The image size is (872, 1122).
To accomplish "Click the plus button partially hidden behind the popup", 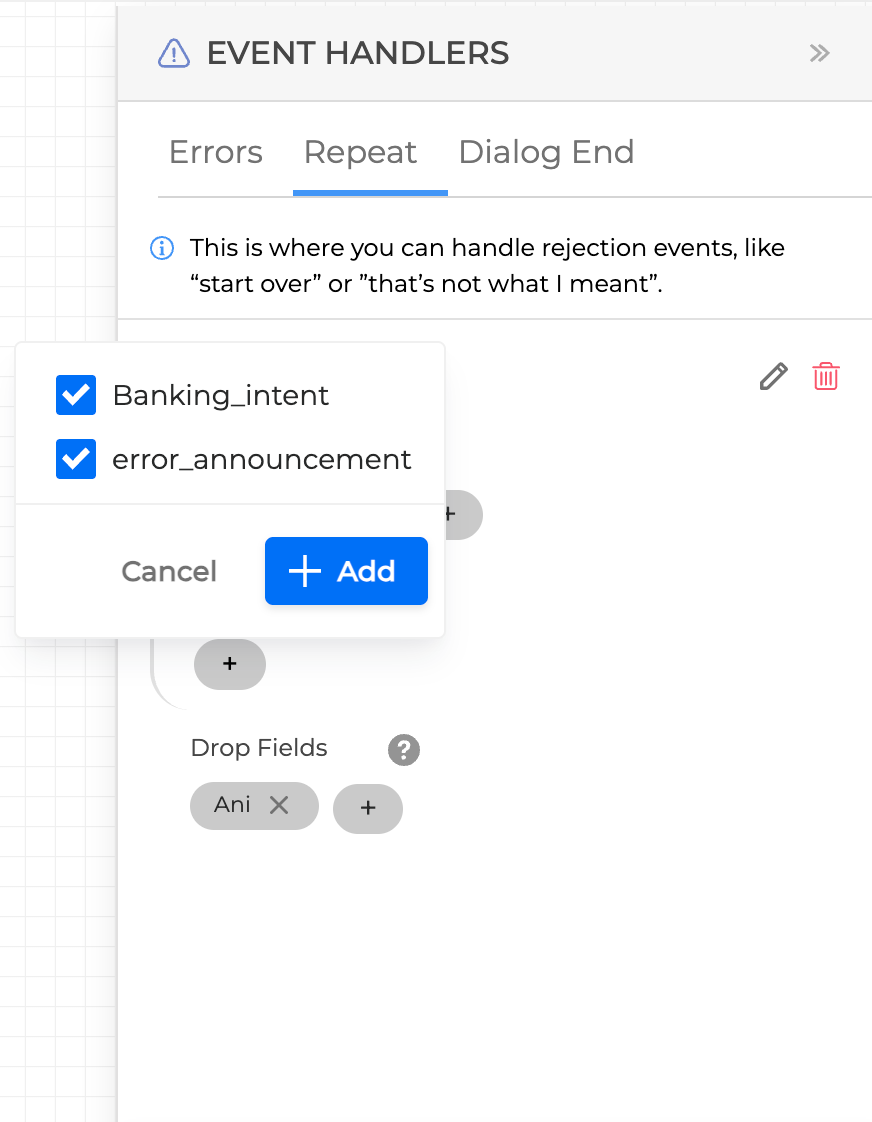I will pos(462,515).
